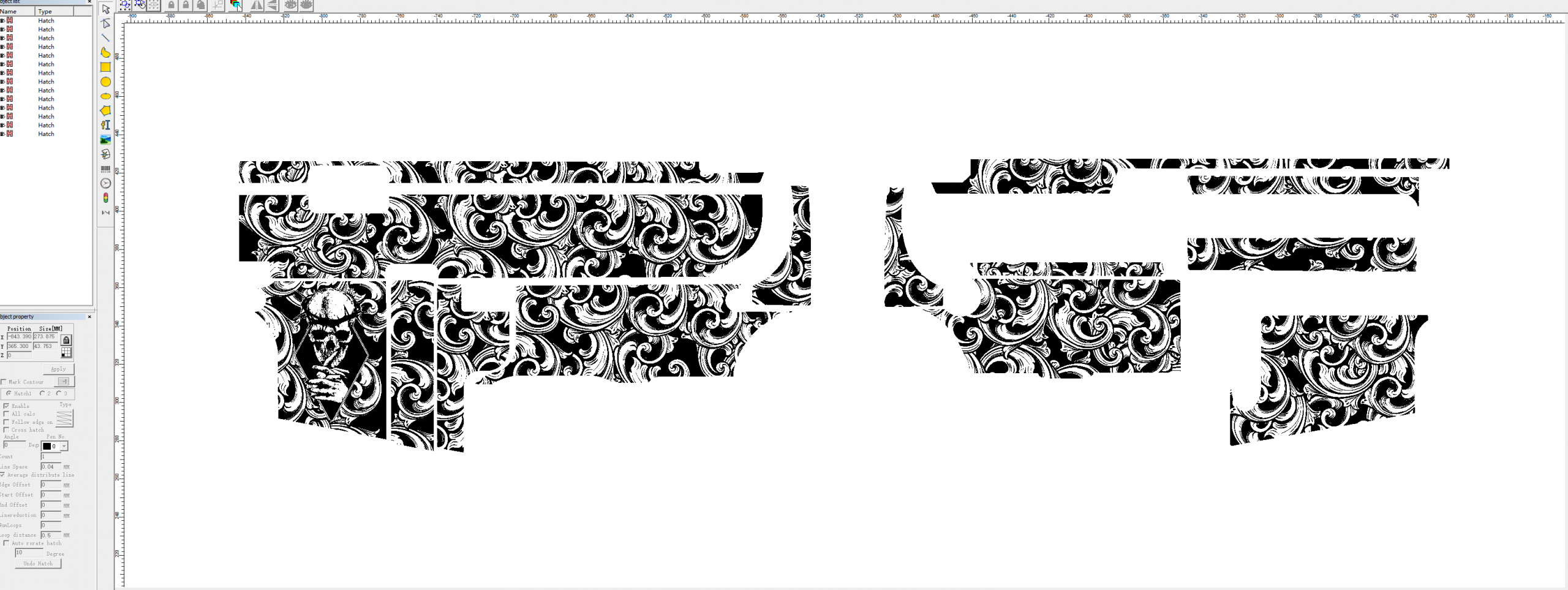Viewport: 1568px width, 590px height.
Task: Select the Curve drawing tool
Action: point(105,53)
